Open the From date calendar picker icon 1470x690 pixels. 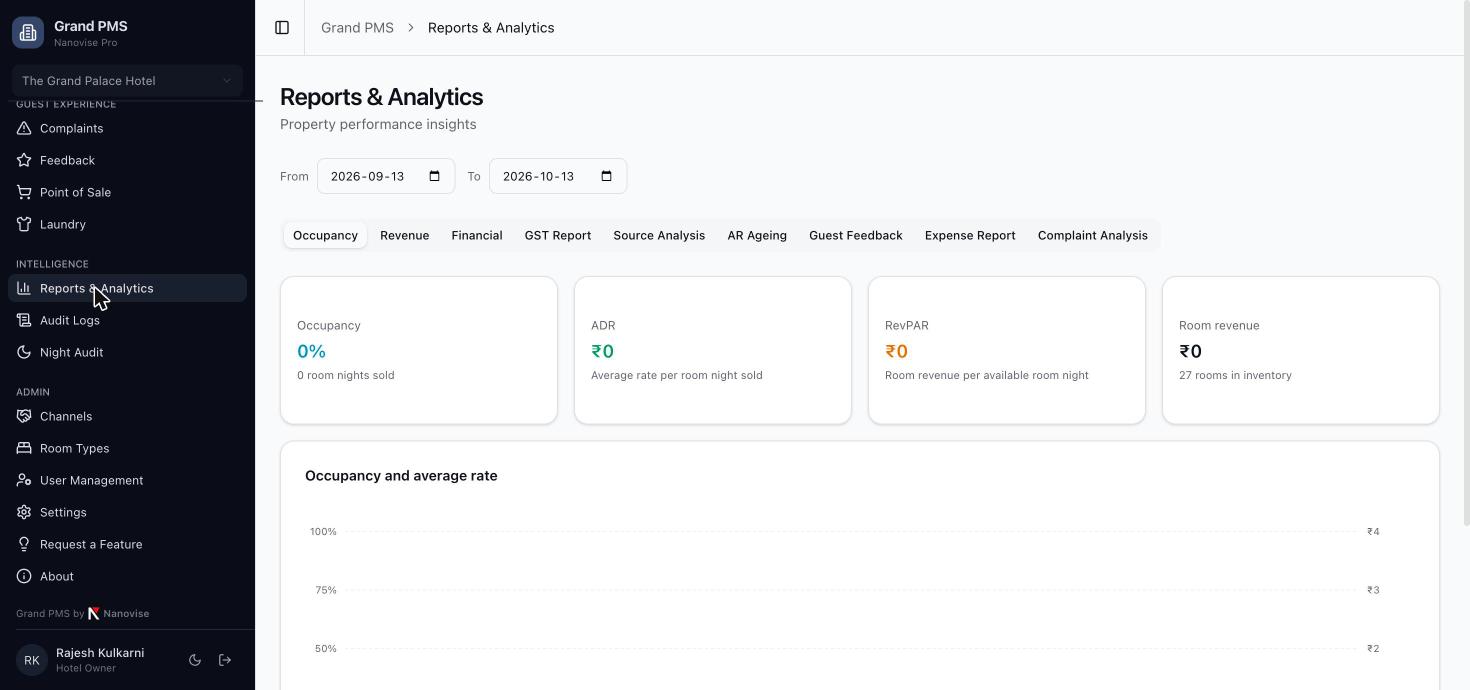[x=435, y=176]
